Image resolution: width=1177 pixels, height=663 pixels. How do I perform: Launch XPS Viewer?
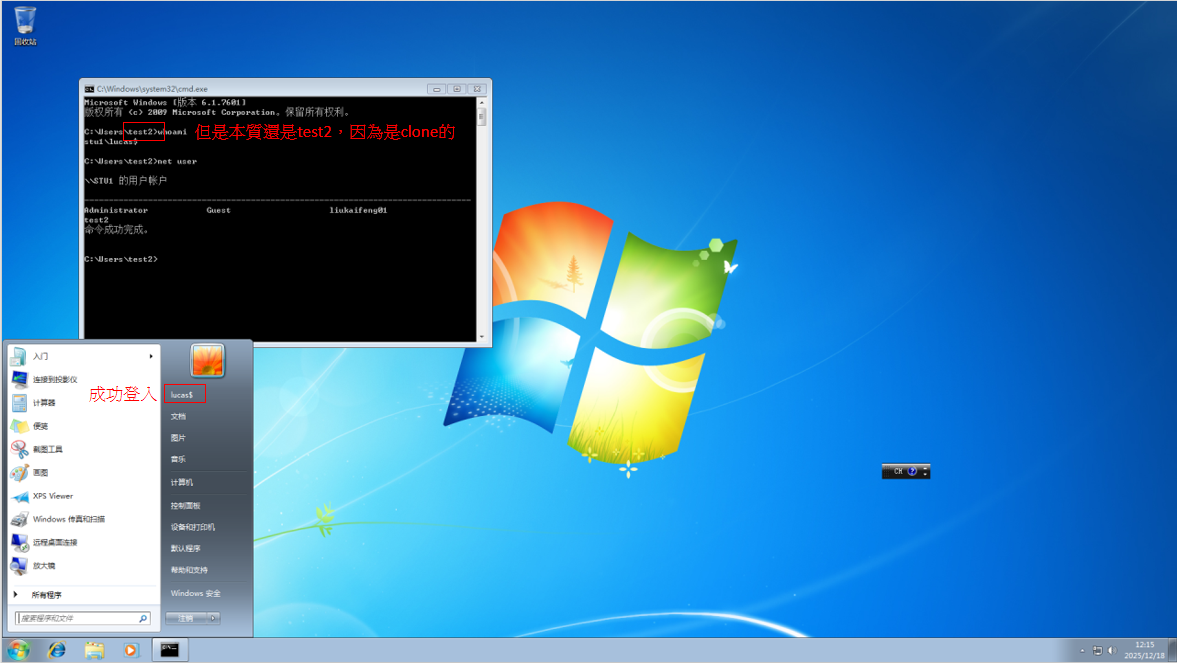coord(83,496)
